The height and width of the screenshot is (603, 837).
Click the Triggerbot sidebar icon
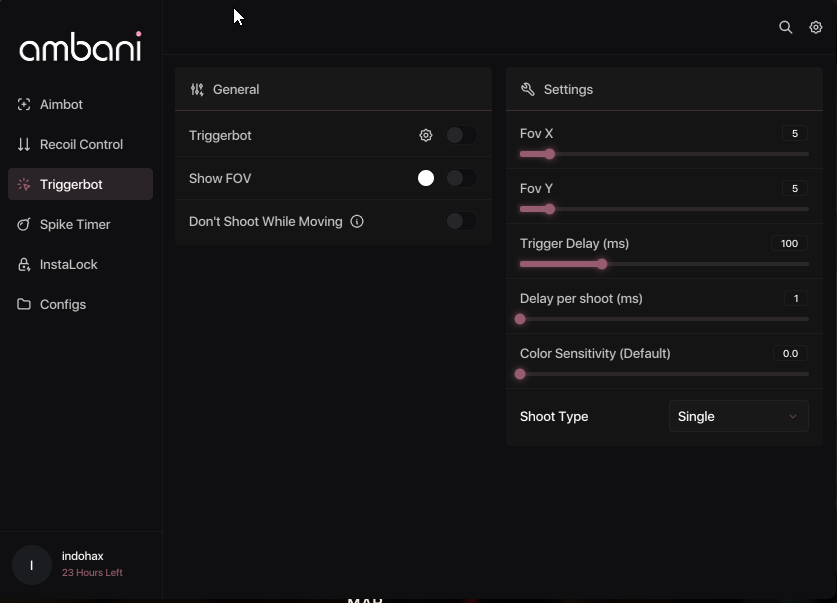(x=24, y=185)
